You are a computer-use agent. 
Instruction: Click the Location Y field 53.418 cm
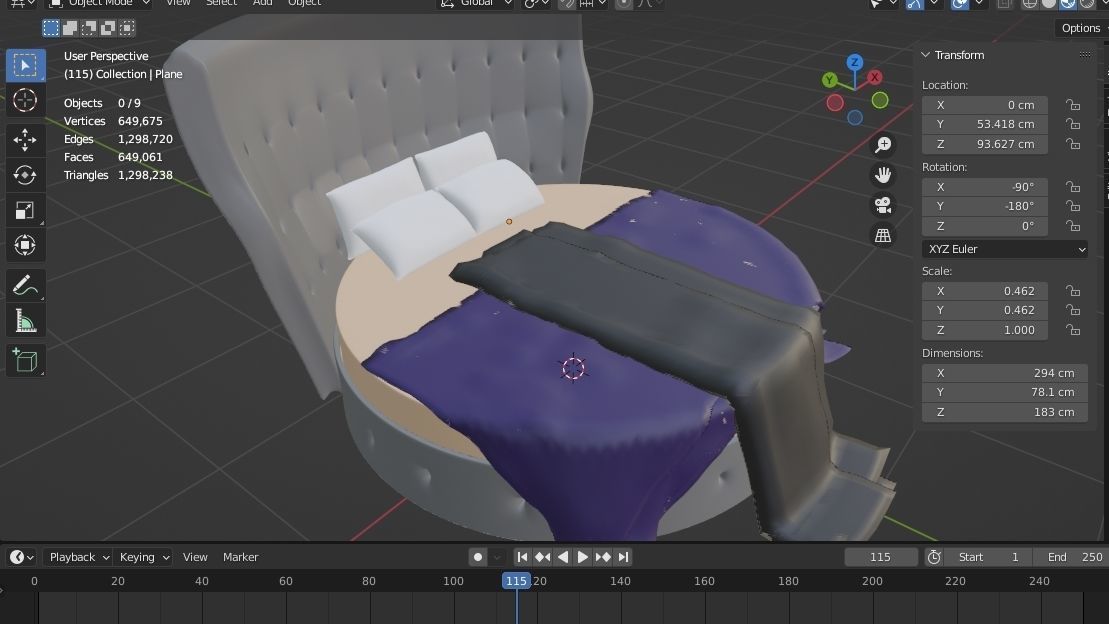point(985,124)
